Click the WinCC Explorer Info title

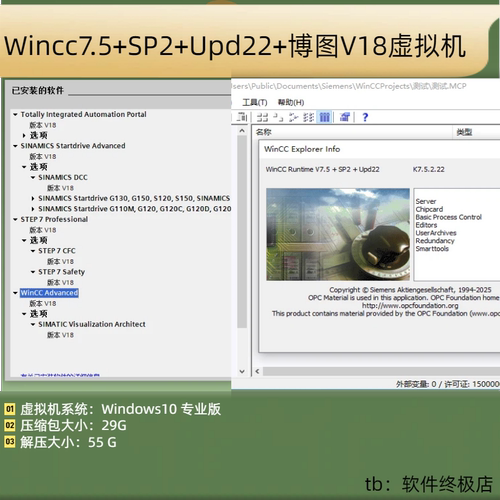tap(302, 149)
